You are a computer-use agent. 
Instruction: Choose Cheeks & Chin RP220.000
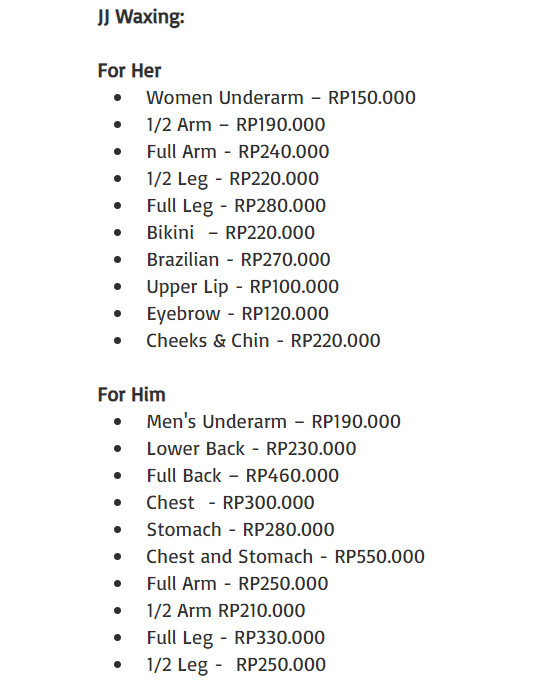[263, 341]
